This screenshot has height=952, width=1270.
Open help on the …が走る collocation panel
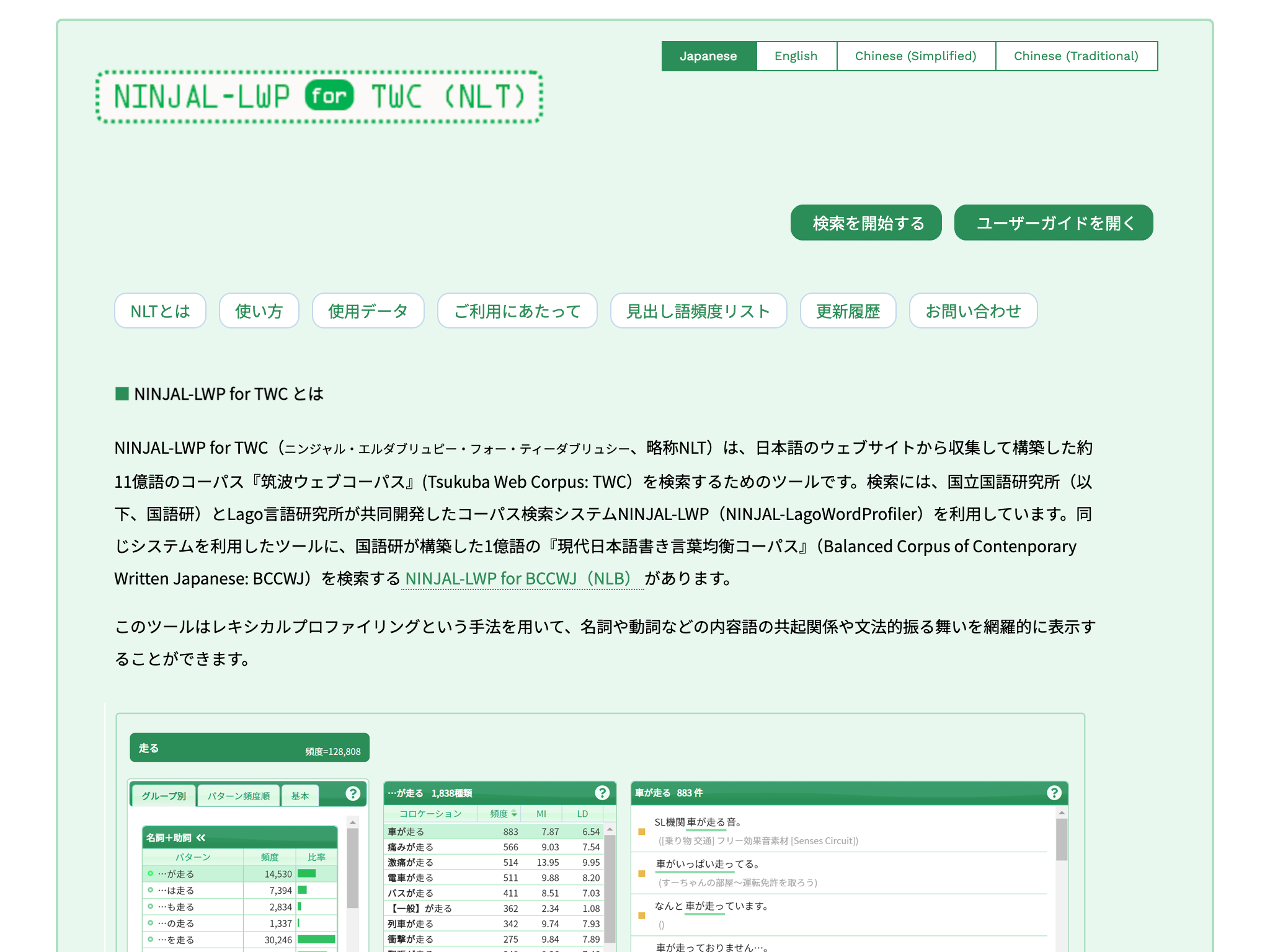click(602, 793)
